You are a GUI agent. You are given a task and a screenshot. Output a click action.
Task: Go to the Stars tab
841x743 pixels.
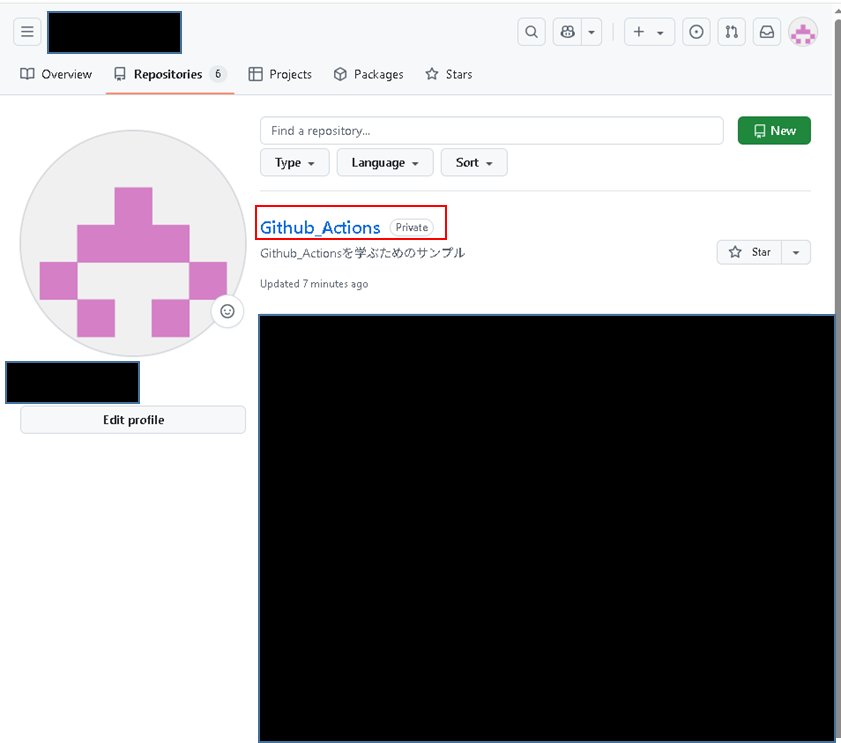click(x=449, y=74)
